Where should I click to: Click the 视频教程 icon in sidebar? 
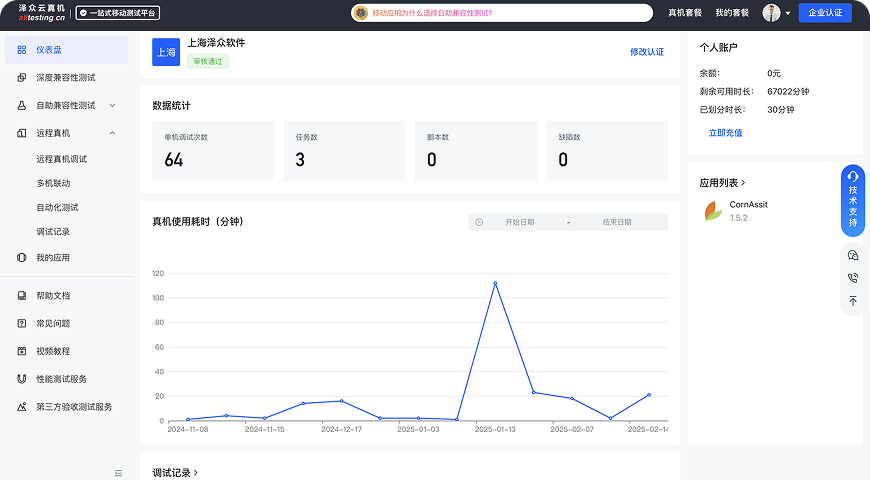click(22, 351)
